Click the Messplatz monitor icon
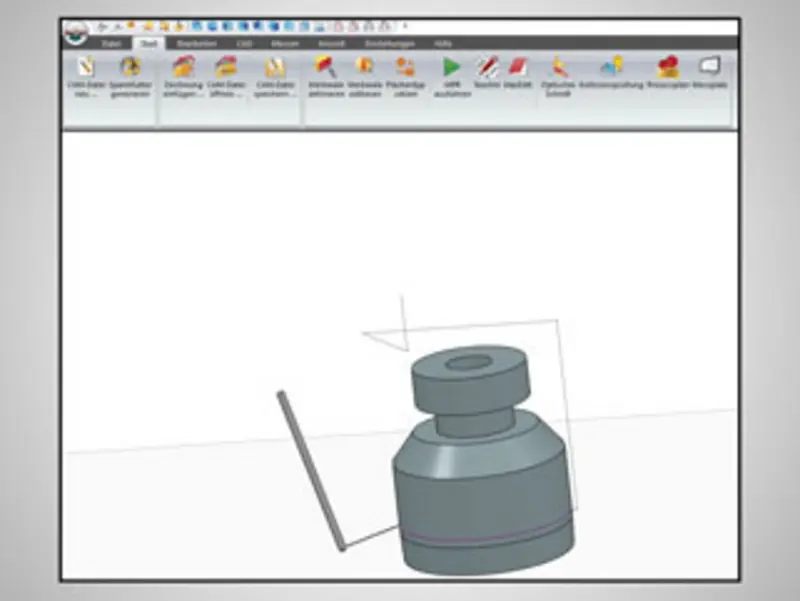This screenshot has height=601, width=800. click(x=708, y=67)
